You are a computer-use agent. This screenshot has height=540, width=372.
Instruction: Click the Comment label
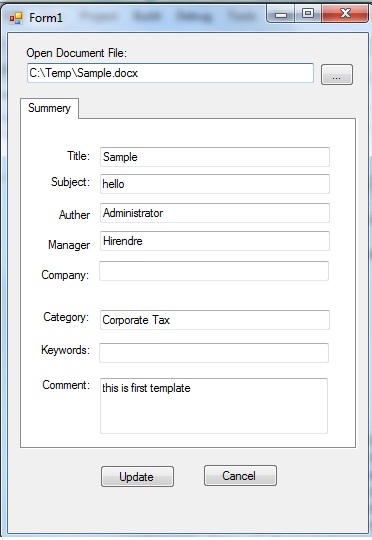66,385
